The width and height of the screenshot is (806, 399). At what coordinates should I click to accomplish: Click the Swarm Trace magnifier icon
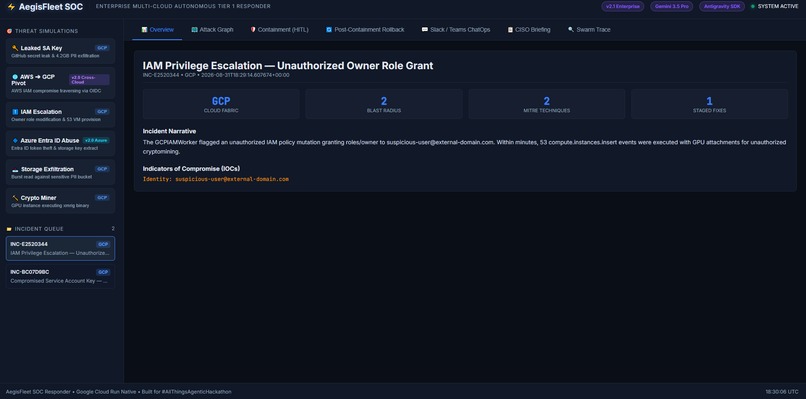(571, 30)
